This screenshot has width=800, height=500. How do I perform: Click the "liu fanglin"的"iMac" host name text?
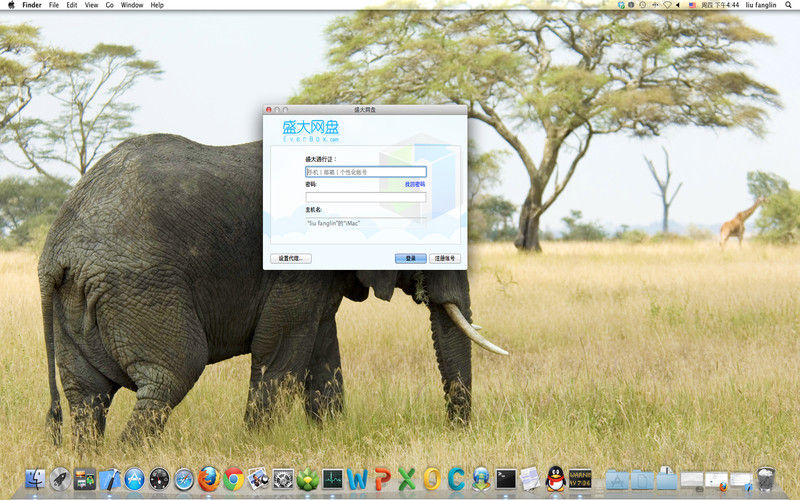pyautogui.click(x=333, y=223)
